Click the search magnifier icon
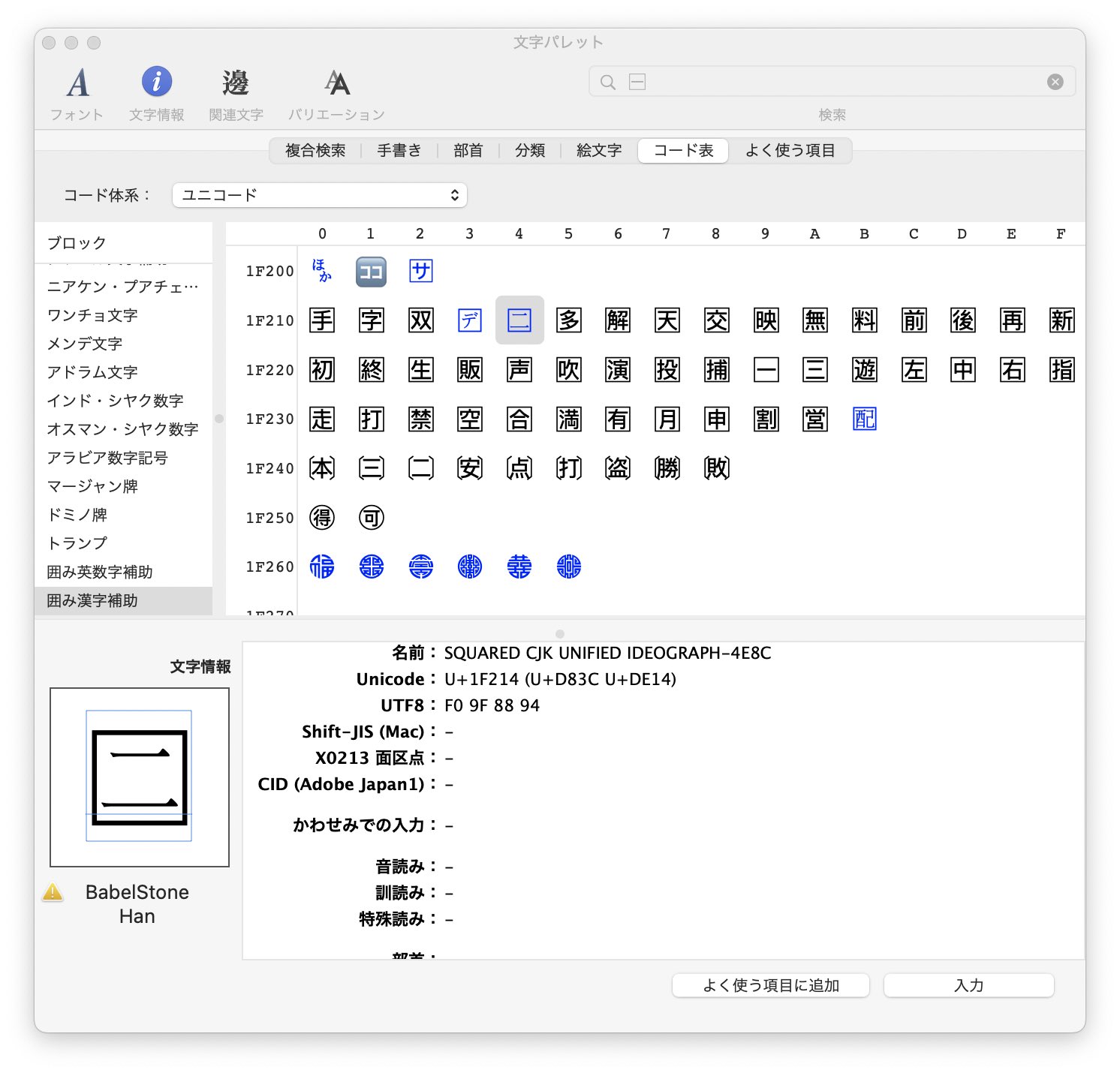Screen dimensions: 1120x1073 (608, 82)
